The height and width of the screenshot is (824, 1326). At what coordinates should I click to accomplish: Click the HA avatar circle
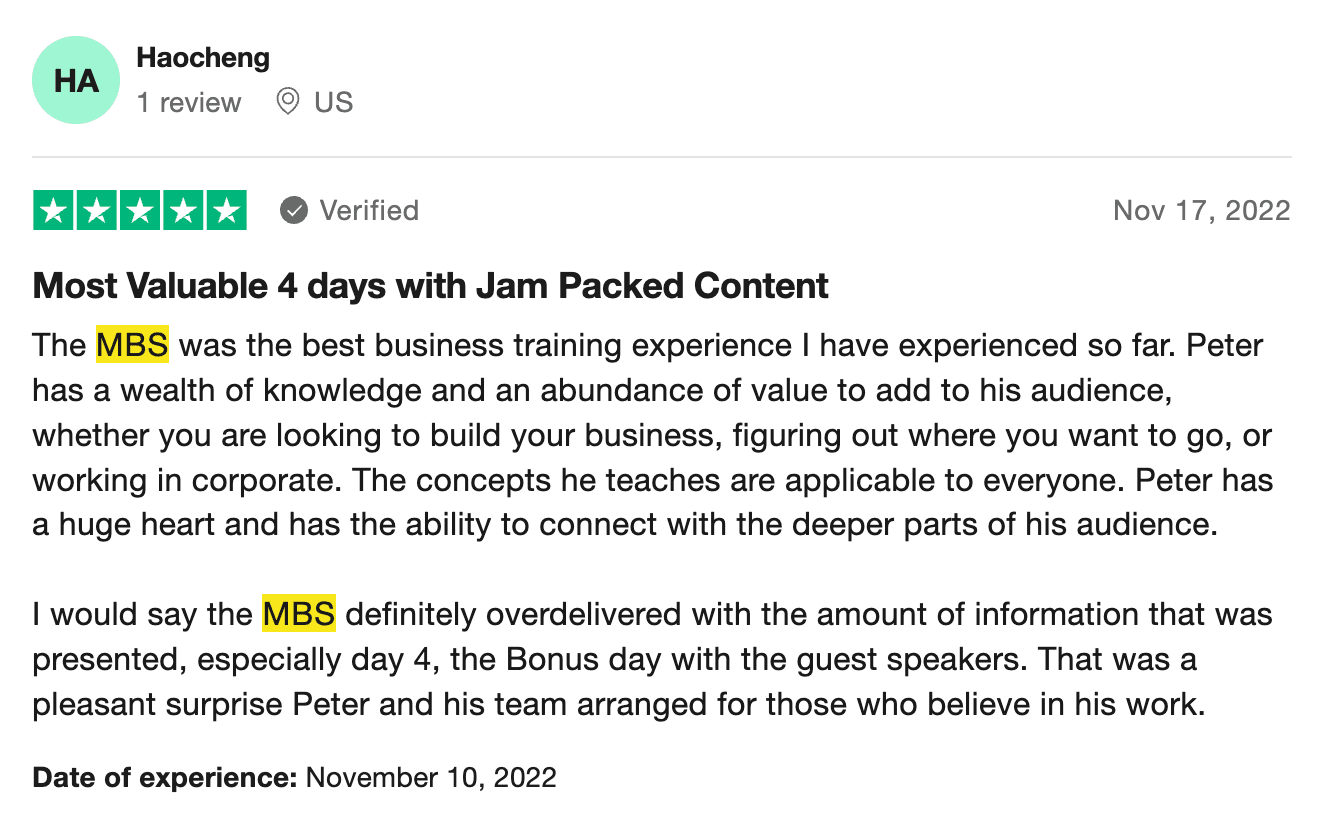click(x=76, y=80)
